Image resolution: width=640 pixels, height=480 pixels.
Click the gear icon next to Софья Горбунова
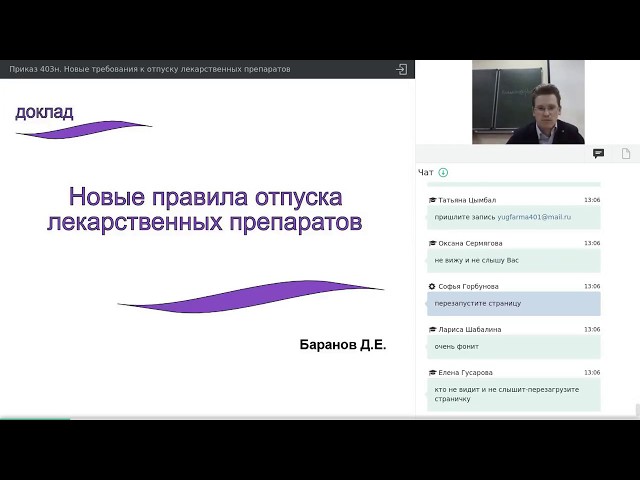432,287
